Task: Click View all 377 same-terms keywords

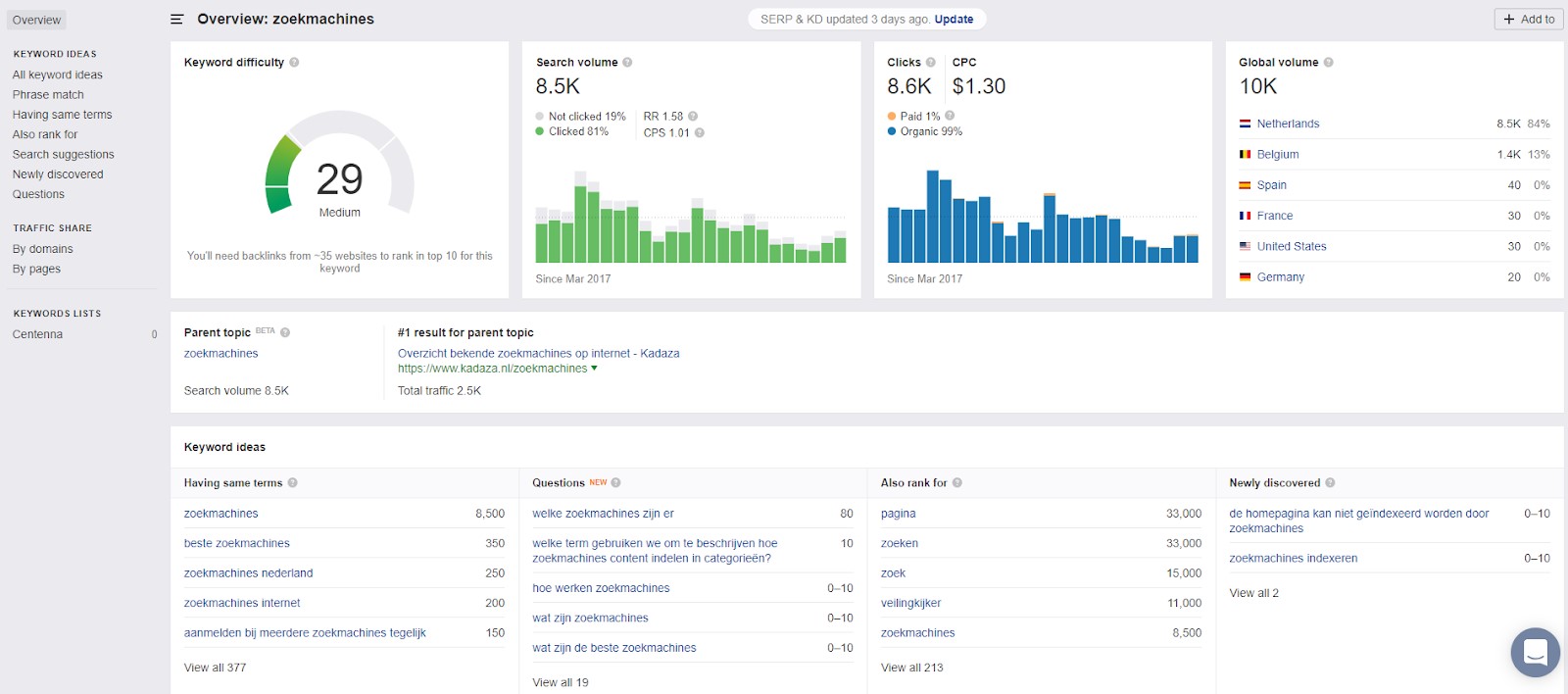Action: point(215,668)
